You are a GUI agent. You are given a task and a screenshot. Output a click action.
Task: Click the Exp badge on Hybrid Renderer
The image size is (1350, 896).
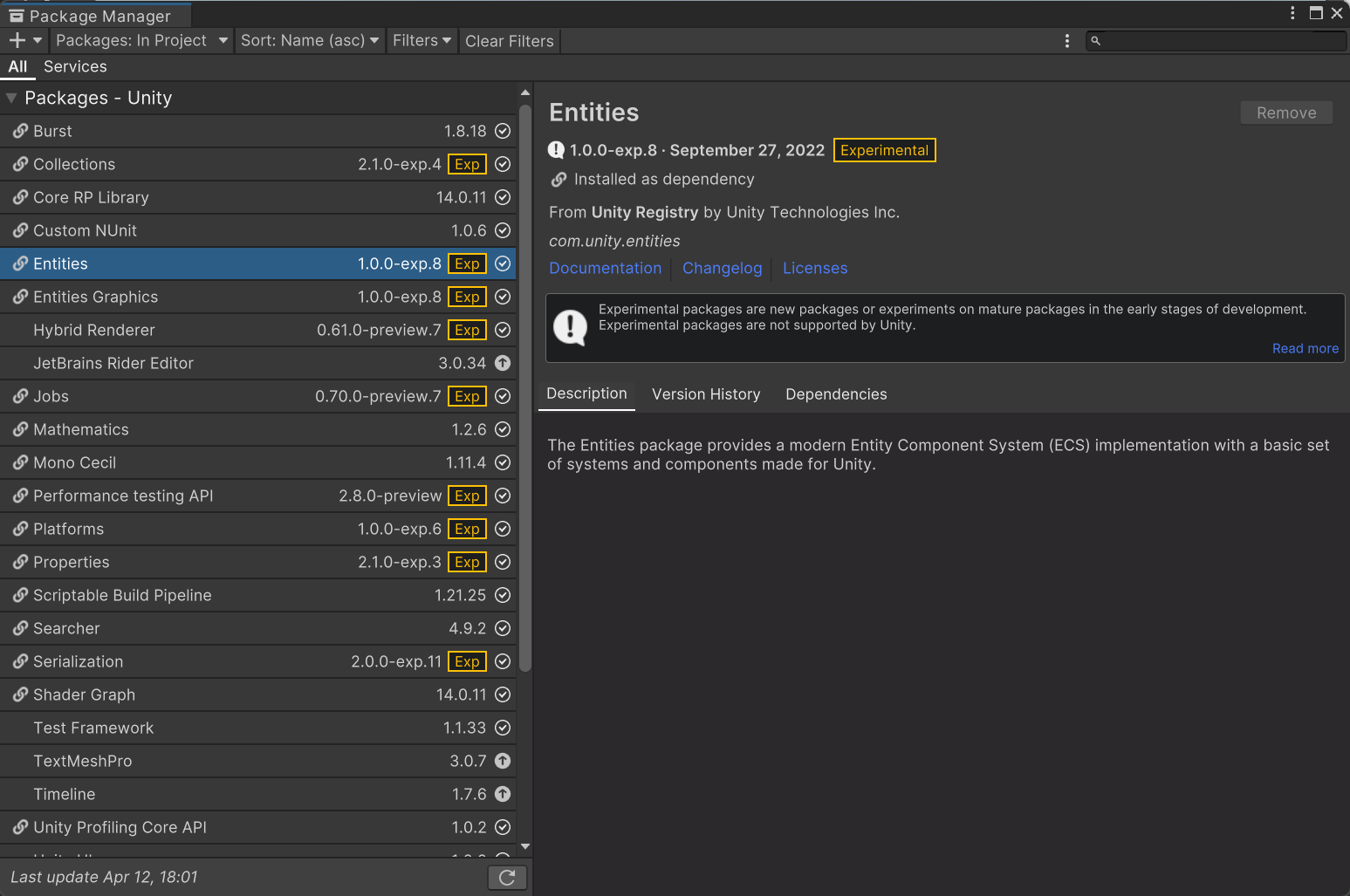click(467, 330)
